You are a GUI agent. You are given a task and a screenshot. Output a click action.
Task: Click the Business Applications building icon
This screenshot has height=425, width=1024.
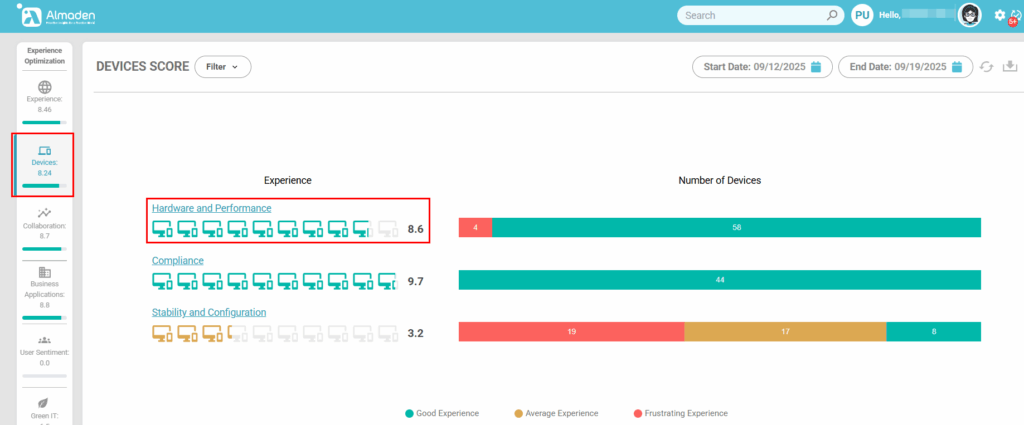[44, 272]
